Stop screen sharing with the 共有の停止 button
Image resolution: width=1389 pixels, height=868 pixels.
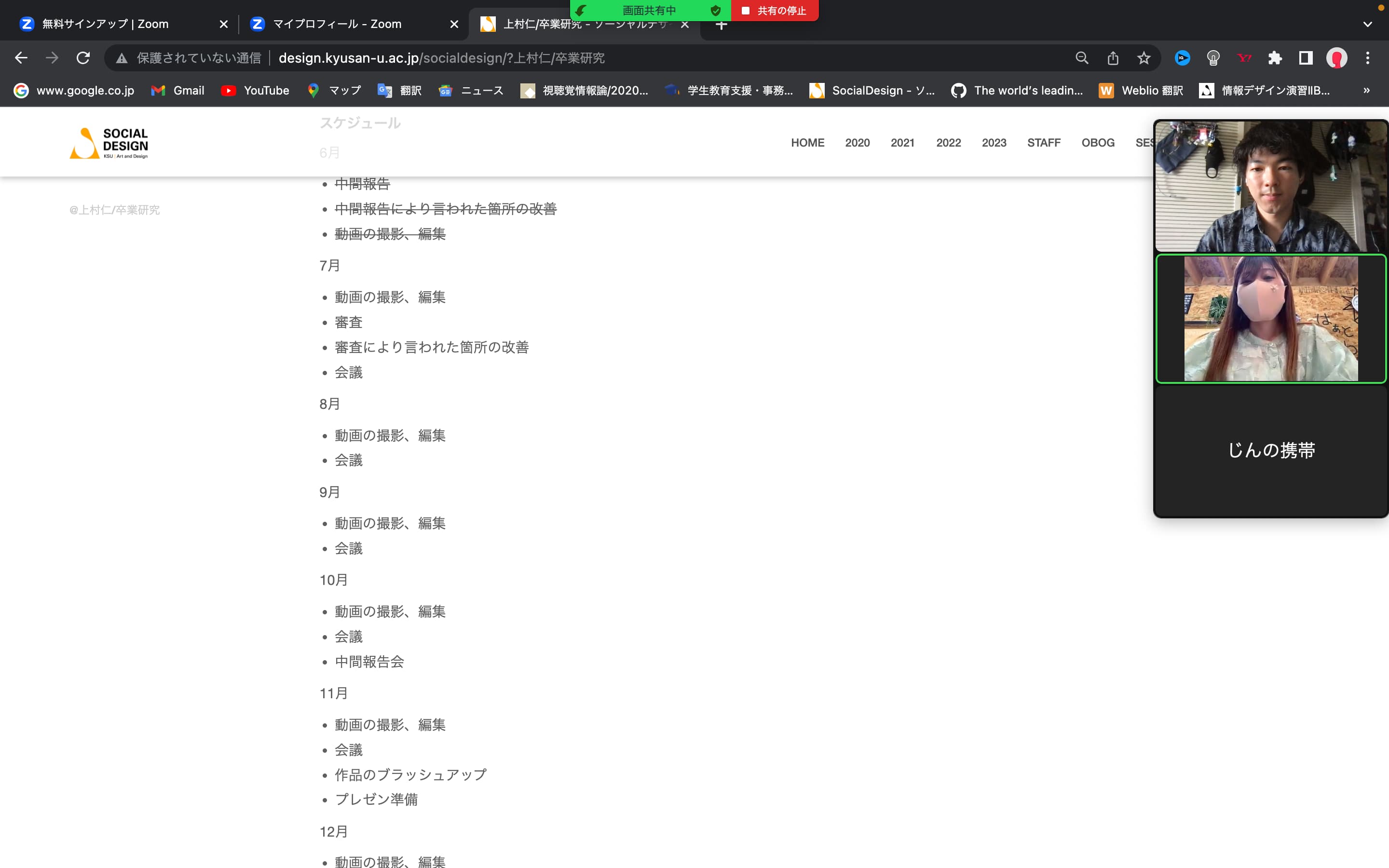tap(774, 10)
